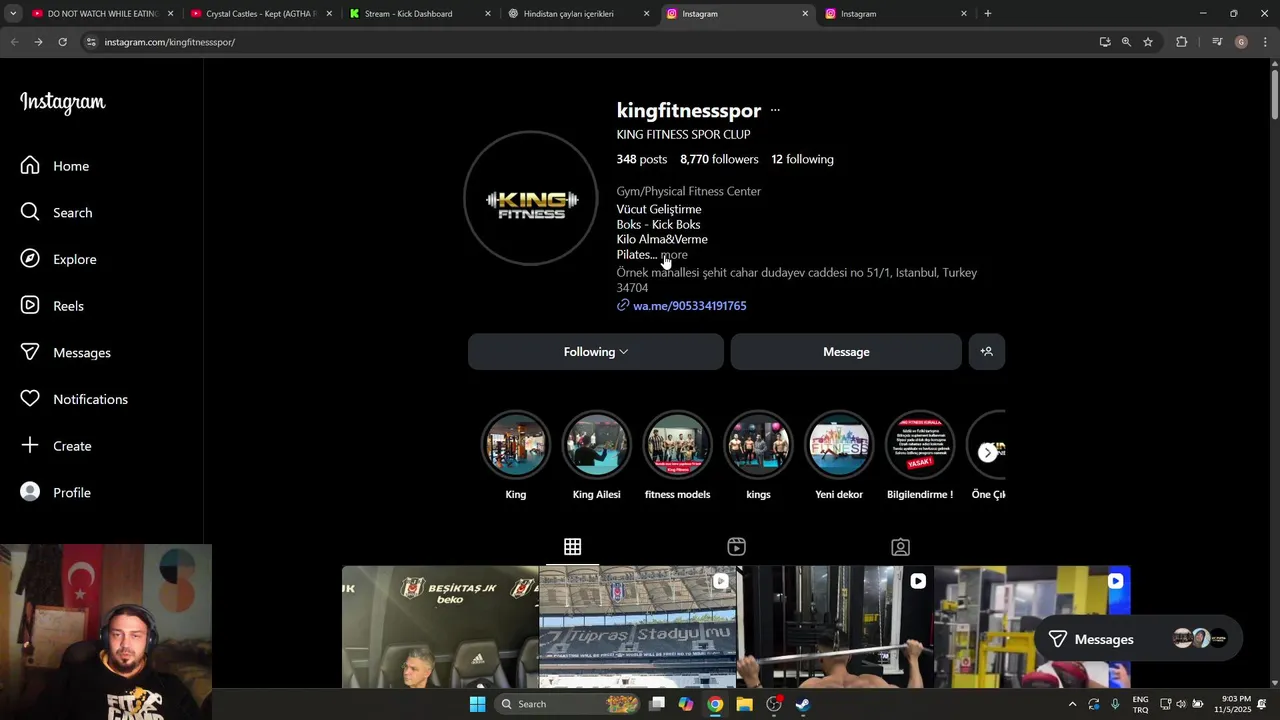This screenshot has height=720, width=1280.
Task: Click the Instagram logo
Action: (63, 103)
